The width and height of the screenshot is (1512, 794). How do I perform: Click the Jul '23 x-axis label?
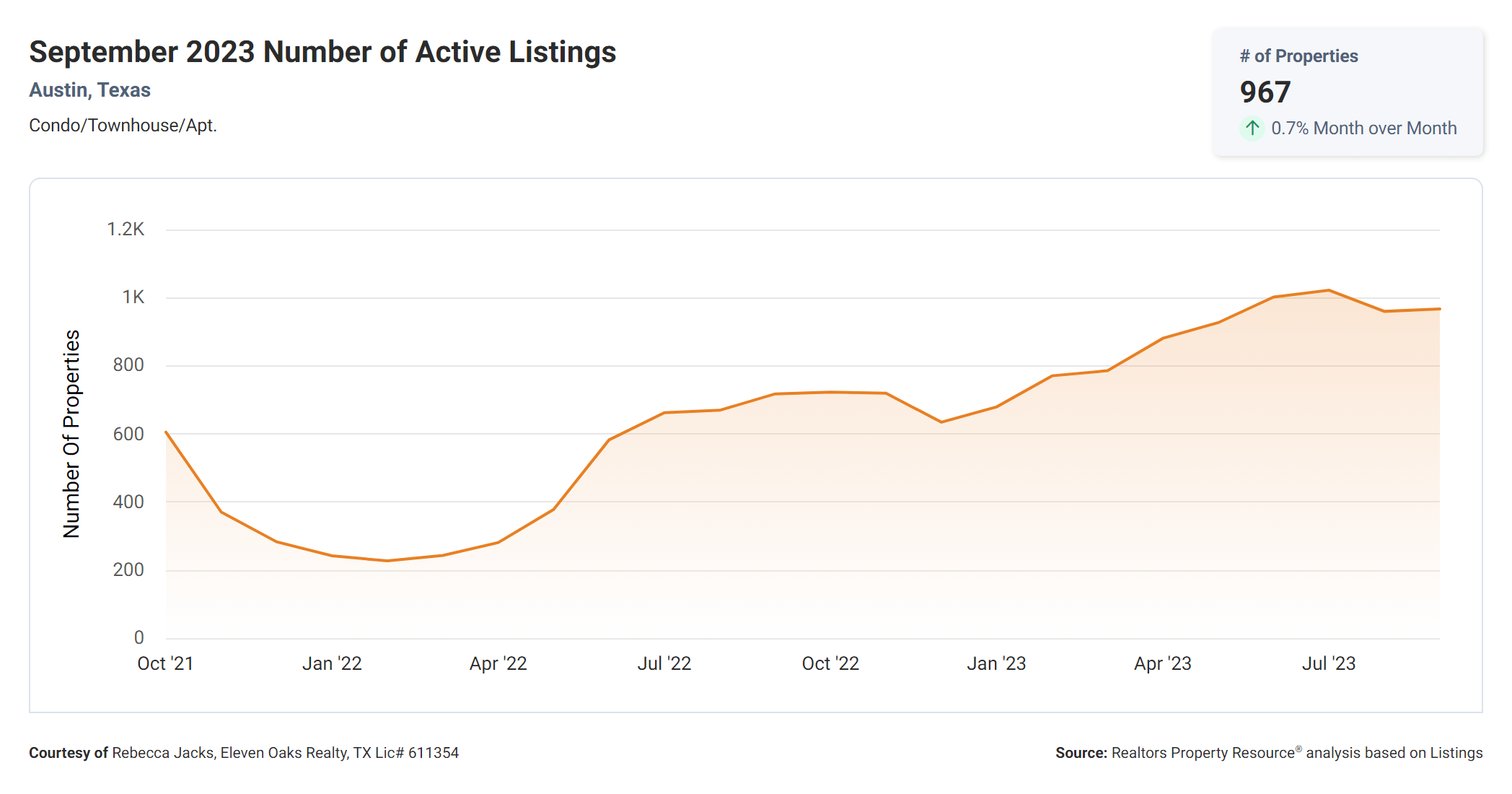pos(1329,663)
